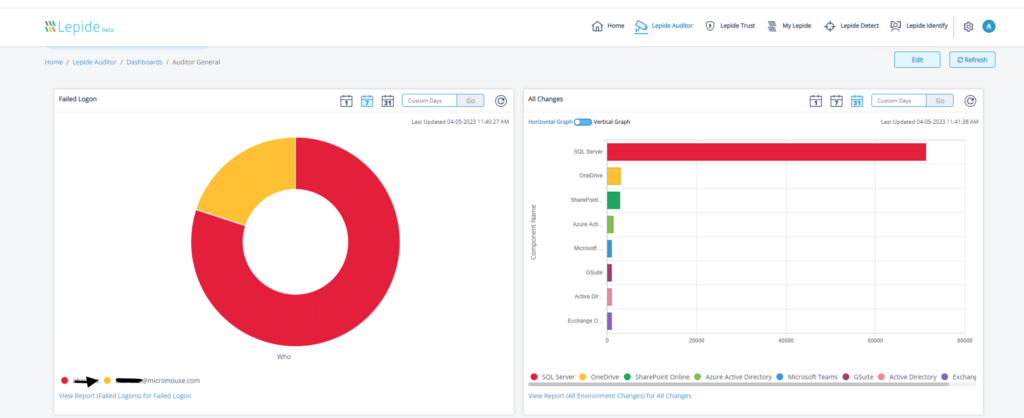The image size is (1024, 418).
Task: Click Horizontal Graph label
Action: (x=551, y=122)
